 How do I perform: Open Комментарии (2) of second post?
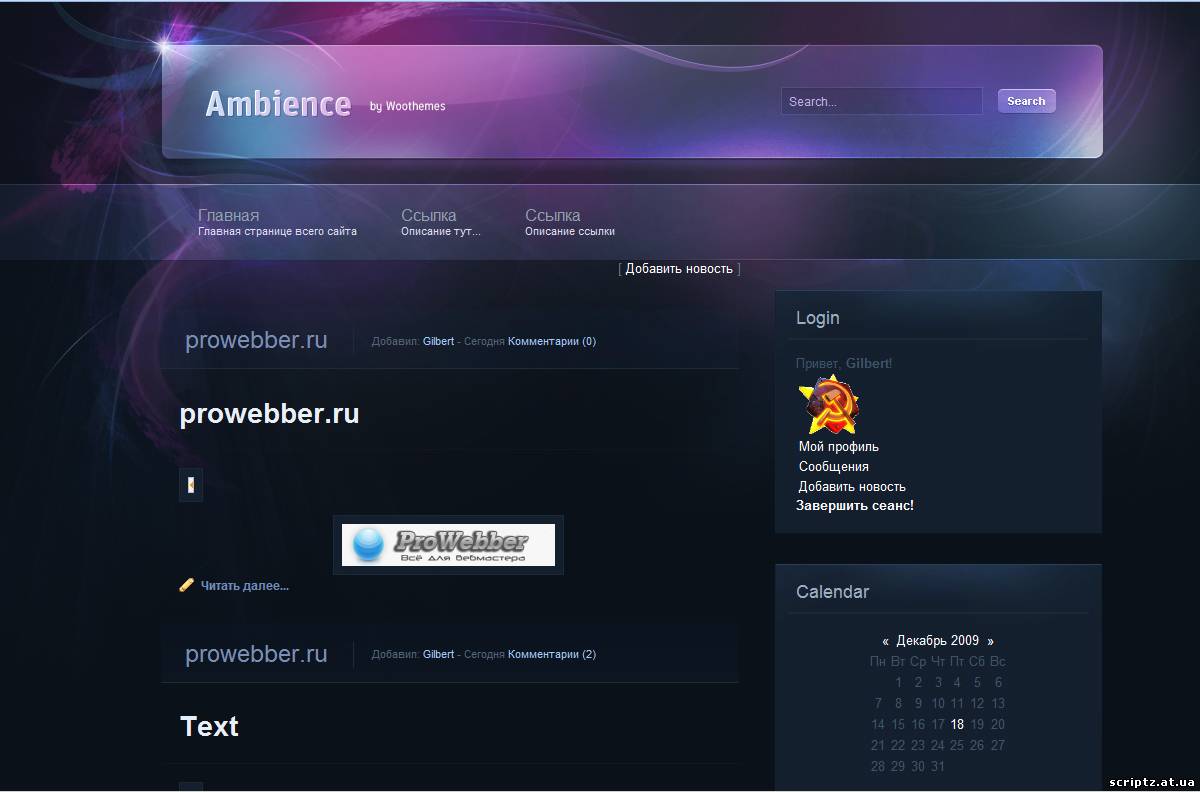[551, 654]
